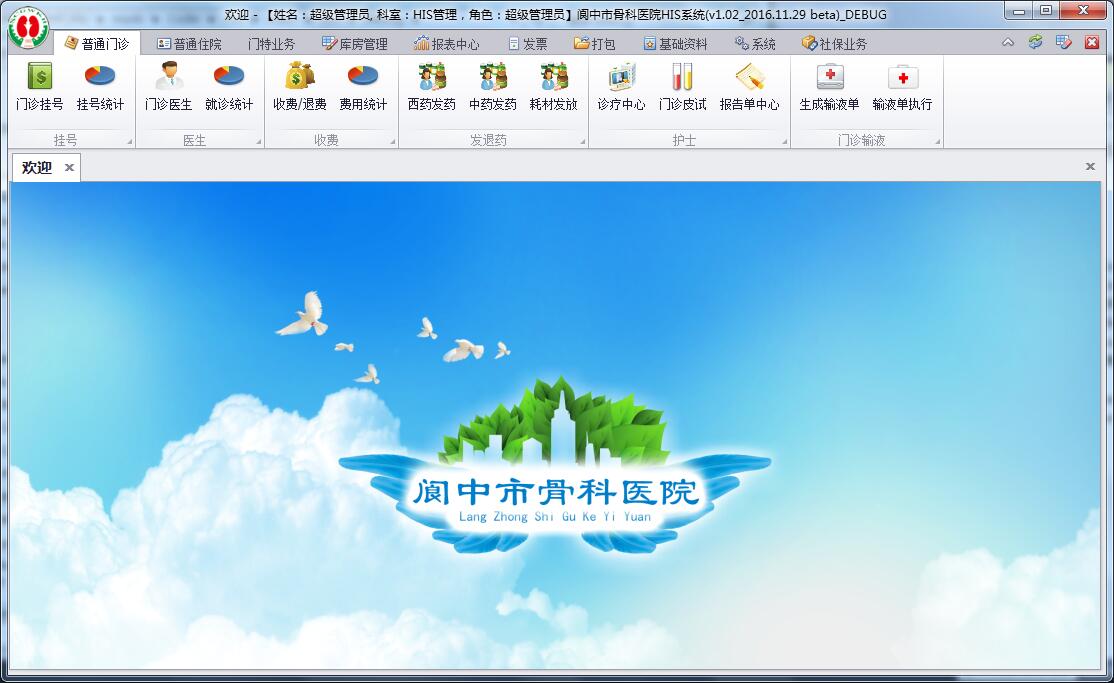The height and width of the screenshot is (683, 1114).
Task: Switch to the 系统 ribbon tab
Action: (755, 44)
